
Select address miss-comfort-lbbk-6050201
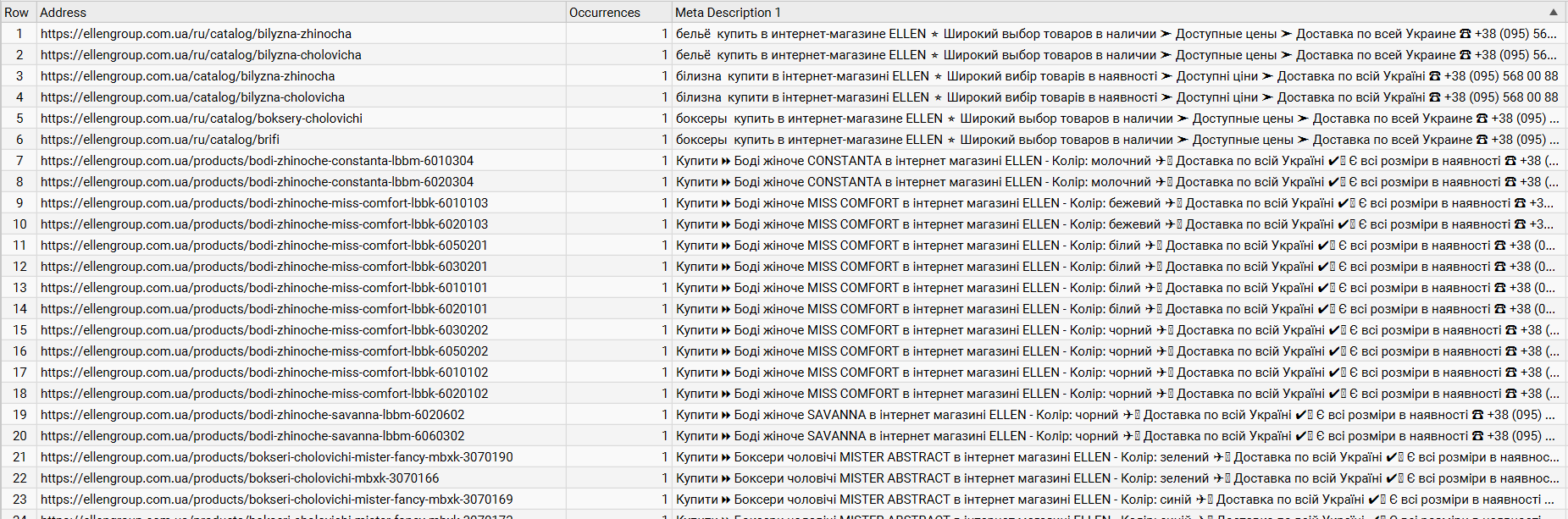pyautogui.click(x=302, y=246)
